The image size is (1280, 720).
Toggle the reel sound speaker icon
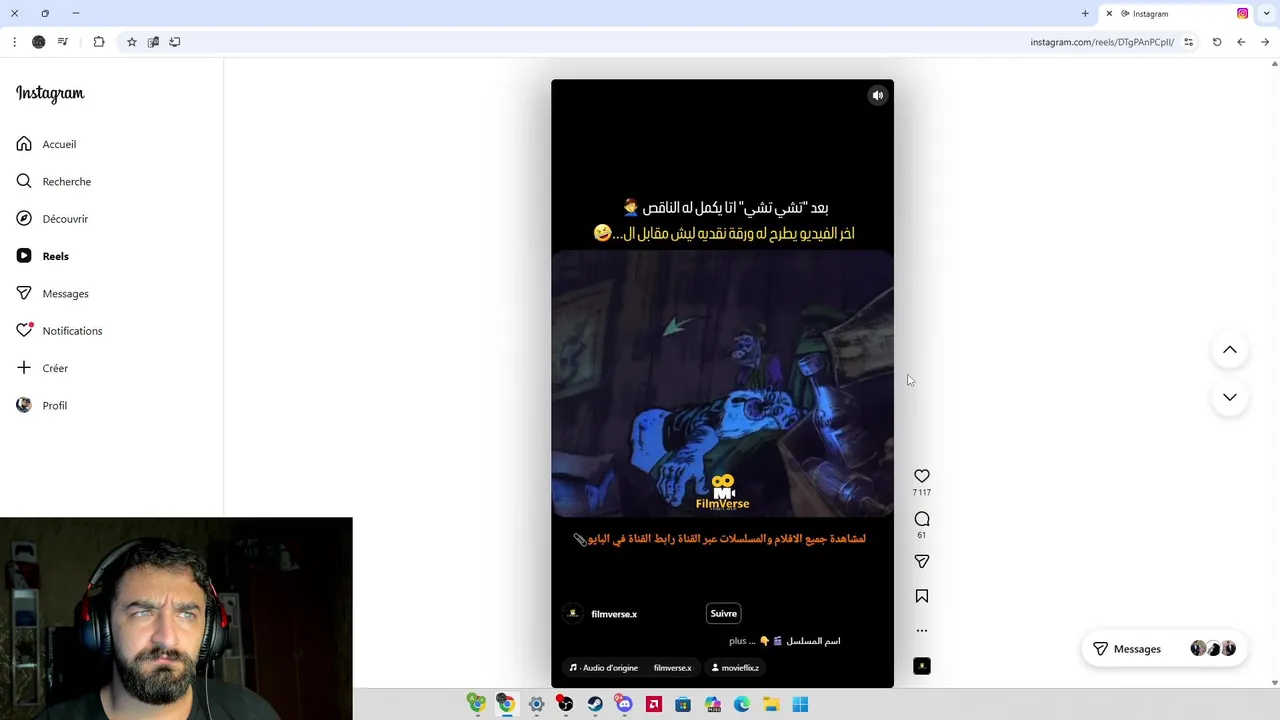(x=878, y=96)
